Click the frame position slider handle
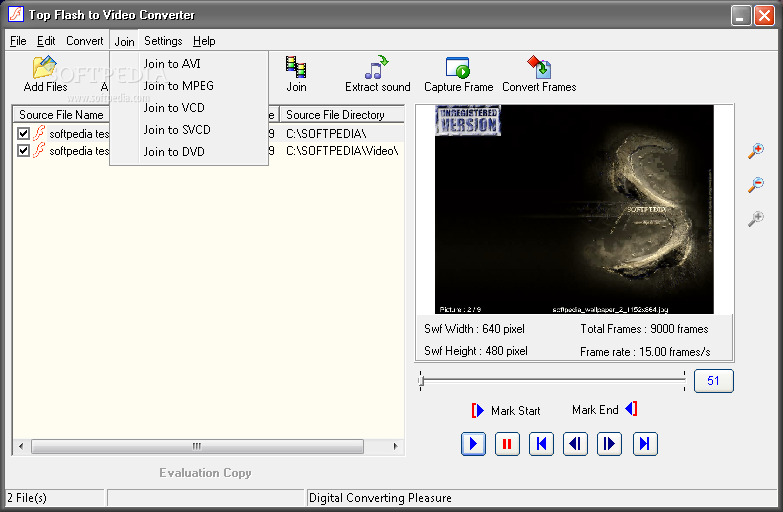 421,382
